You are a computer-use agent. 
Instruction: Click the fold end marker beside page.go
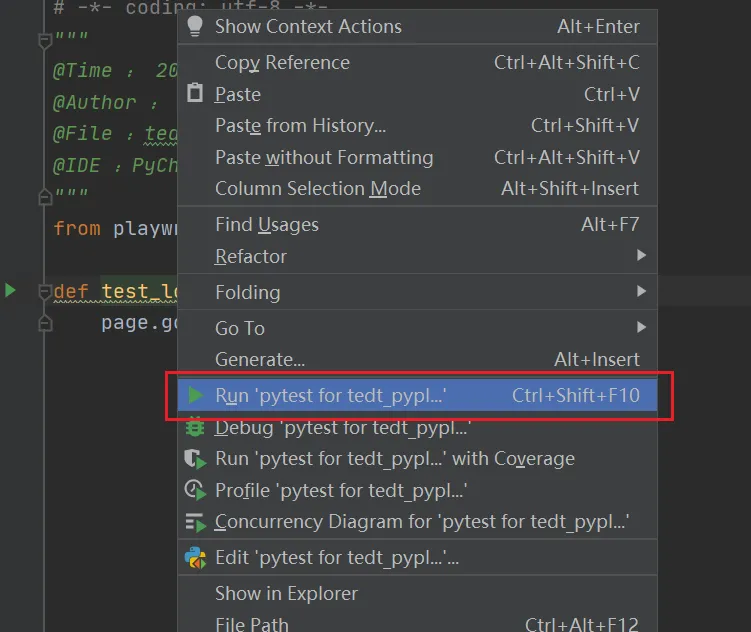45,323
